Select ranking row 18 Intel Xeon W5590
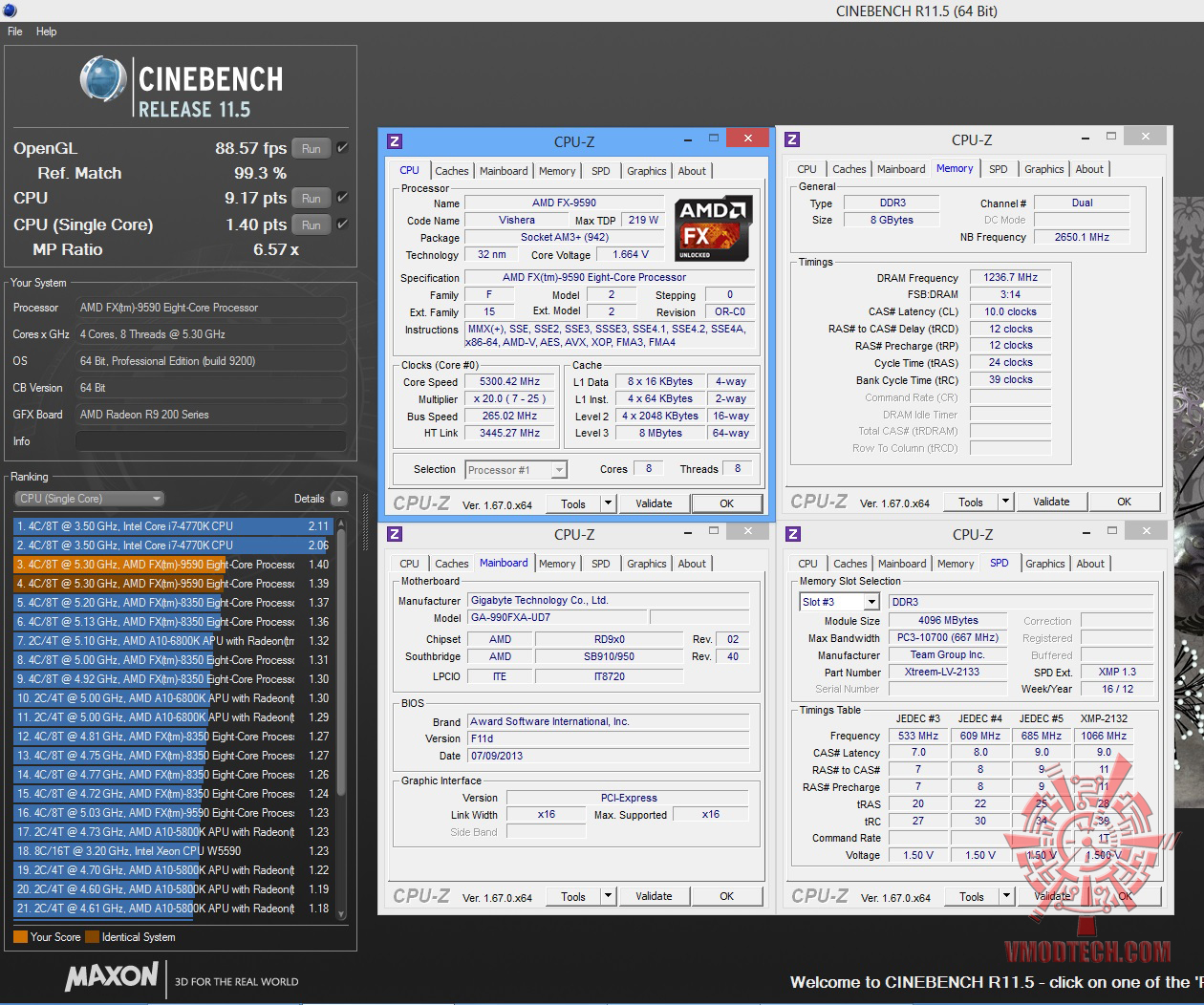 pos(172,851)
